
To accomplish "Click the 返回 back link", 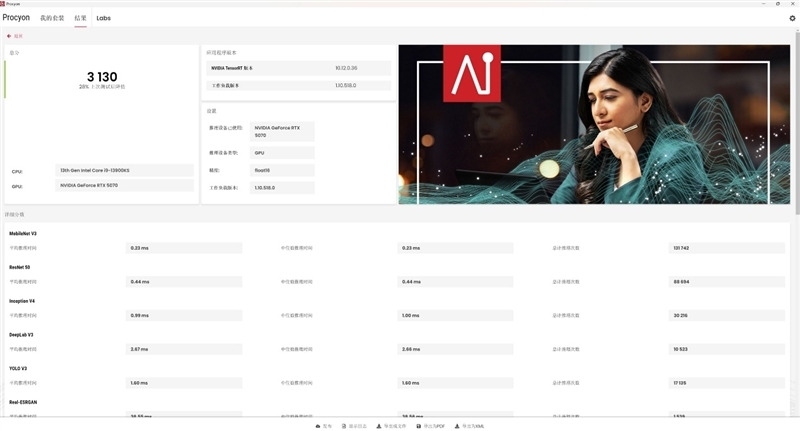I will (x=18, y=35).
